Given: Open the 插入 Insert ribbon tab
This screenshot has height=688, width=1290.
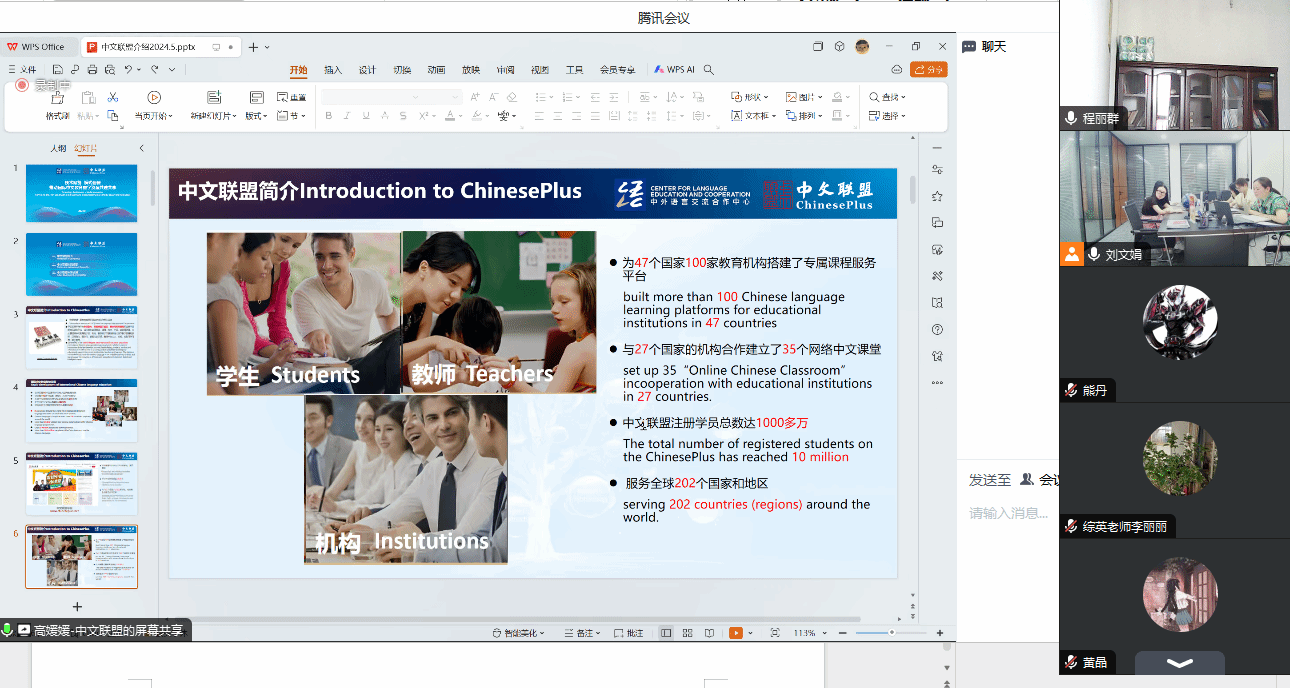Looking at the screenshot, I should (333, 70).
